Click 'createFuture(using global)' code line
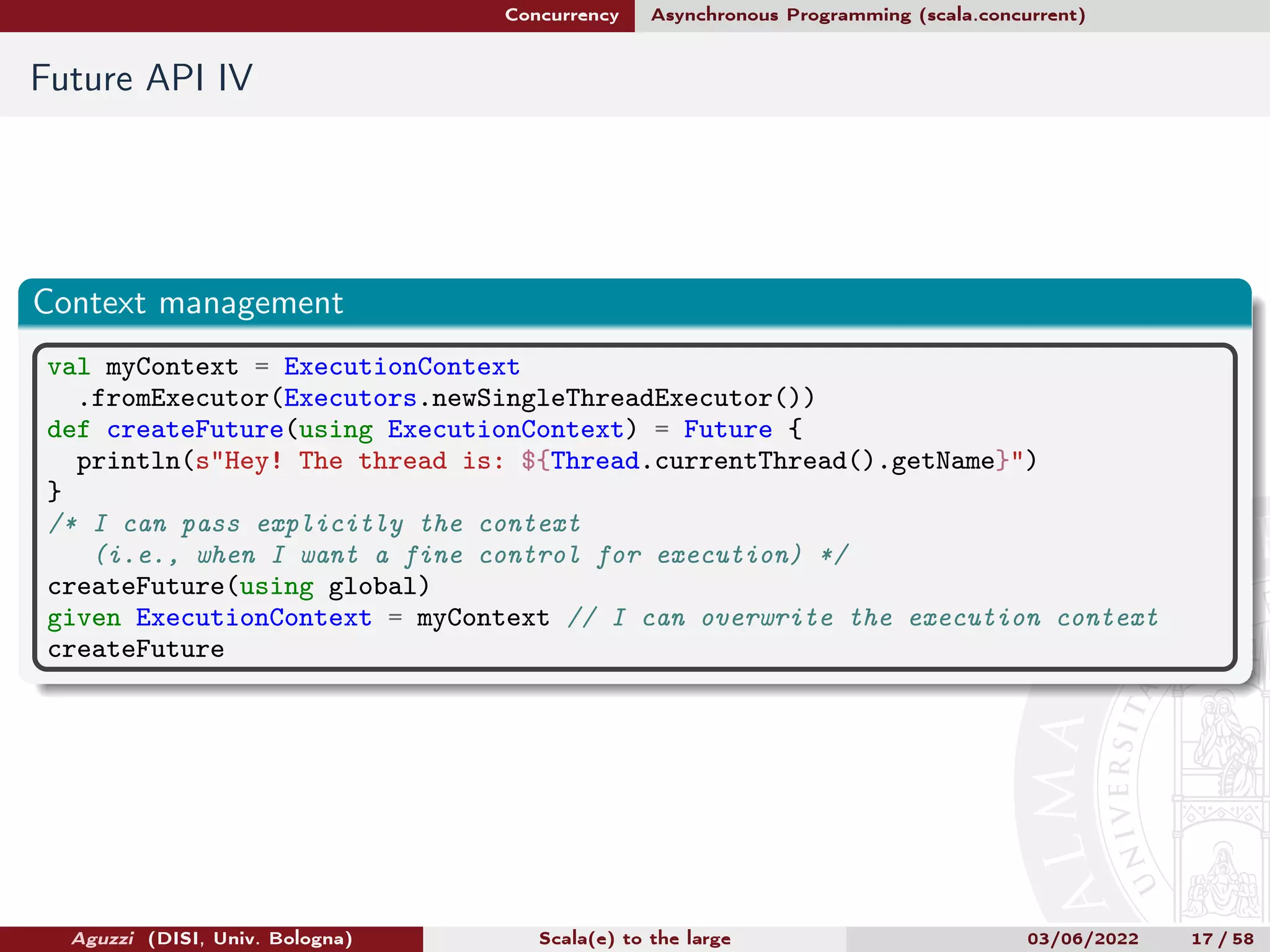This screenshot has height=952, width=1270. (239, 587)
